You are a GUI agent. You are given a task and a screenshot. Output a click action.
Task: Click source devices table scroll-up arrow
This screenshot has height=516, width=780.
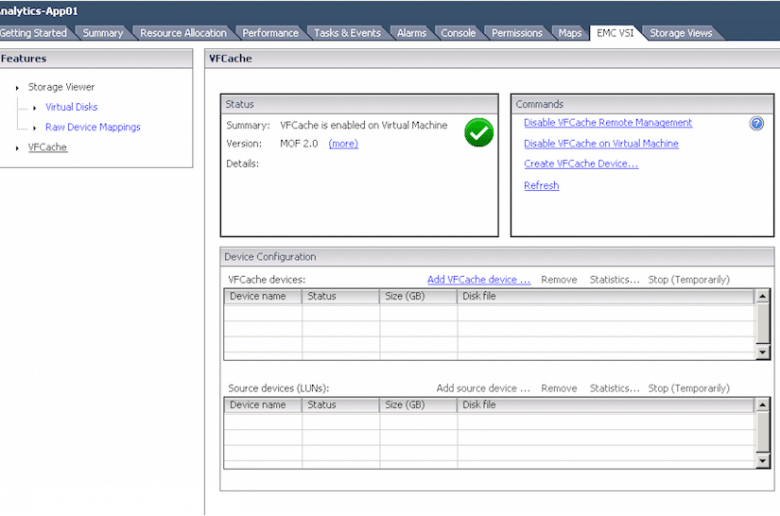762,405
